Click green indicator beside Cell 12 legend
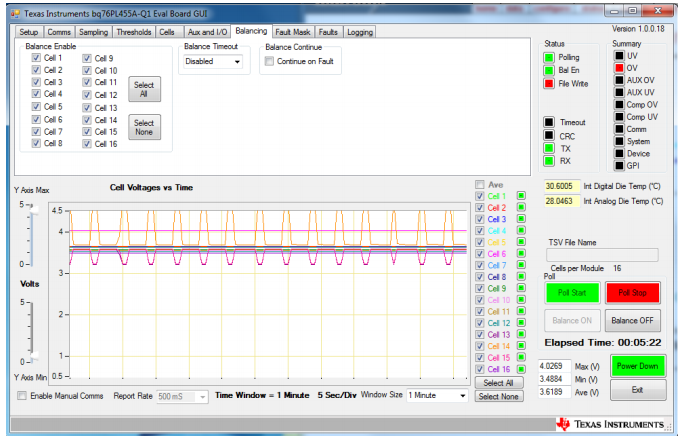Image resolution: width=682 pixels, height=438 pixels. 521,323
